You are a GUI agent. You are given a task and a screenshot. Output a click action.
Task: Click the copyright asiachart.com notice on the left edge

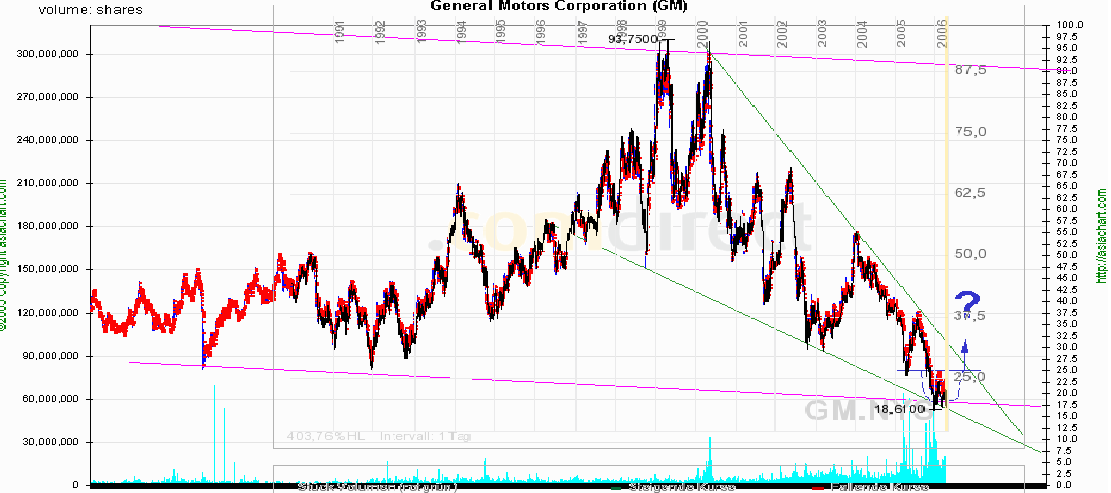4,255
